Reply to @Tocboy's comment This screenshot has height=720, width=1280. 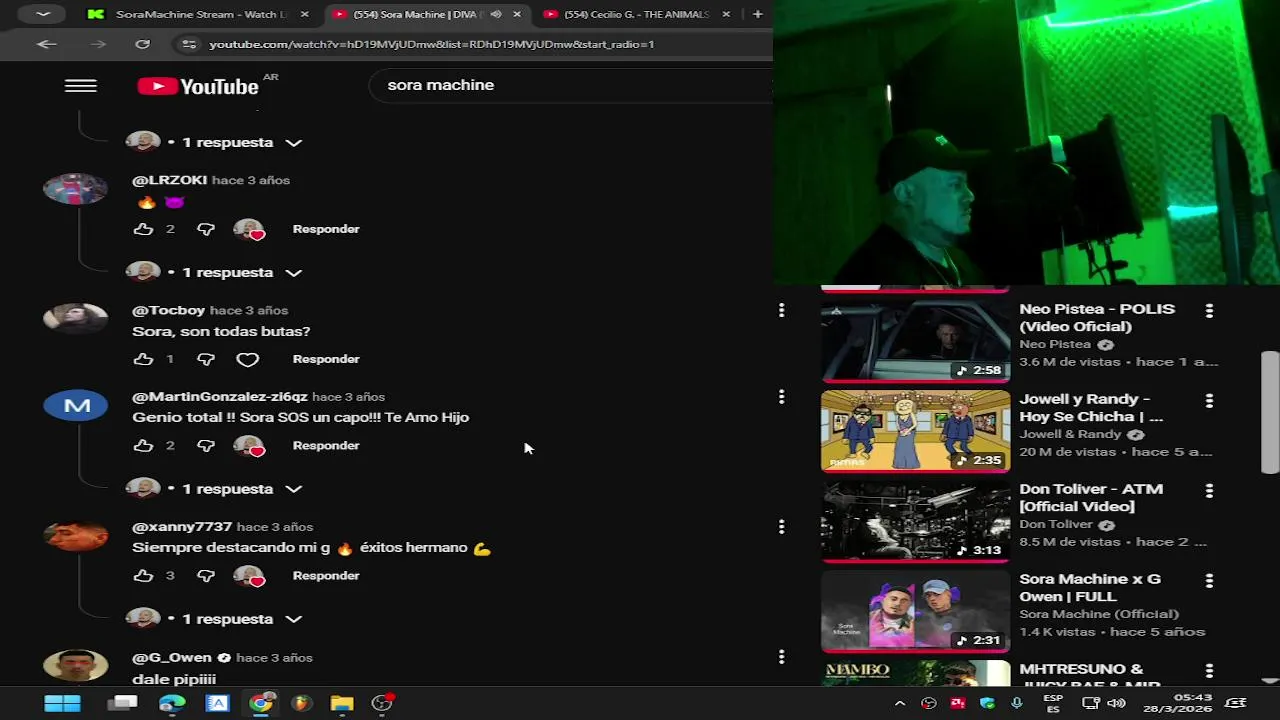[326, 359]
